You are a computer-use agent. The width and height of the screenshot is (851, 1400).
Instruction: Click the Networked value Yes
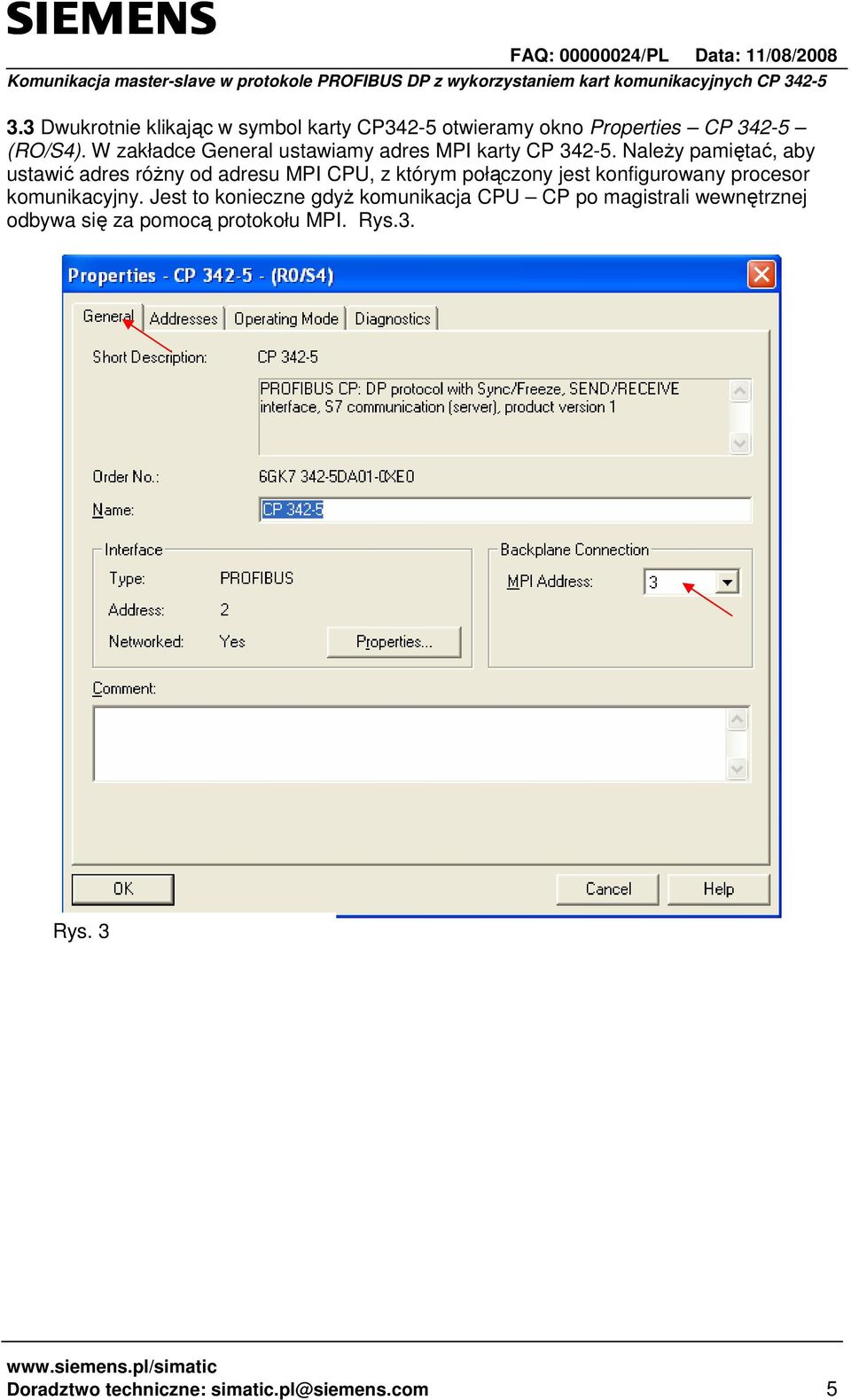coord(232,642)
